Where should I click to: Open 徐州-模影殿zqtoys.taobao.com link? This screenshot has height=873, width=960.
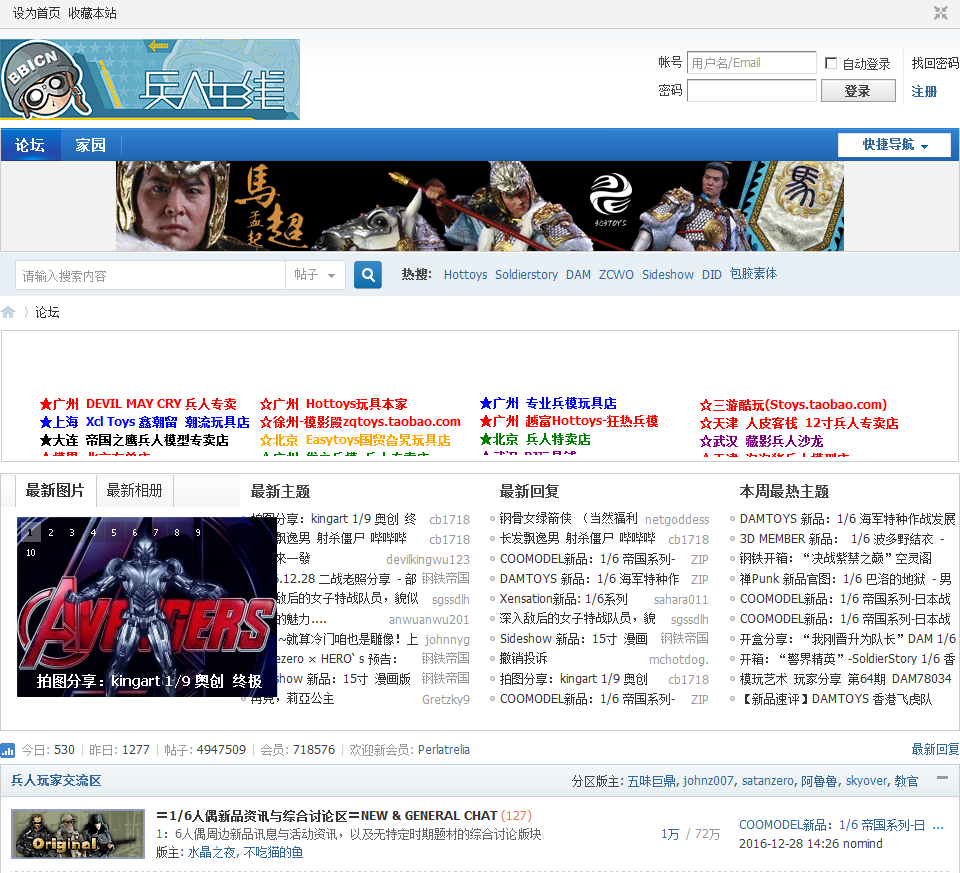point(360,422)
